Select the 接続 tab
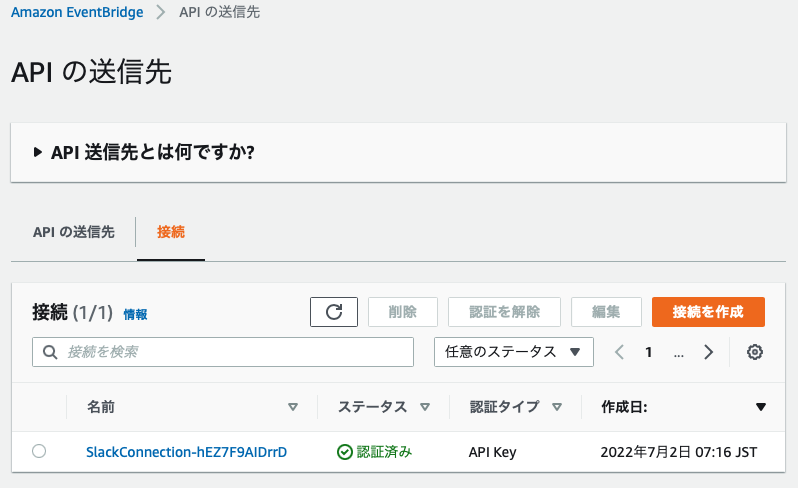 170,232
